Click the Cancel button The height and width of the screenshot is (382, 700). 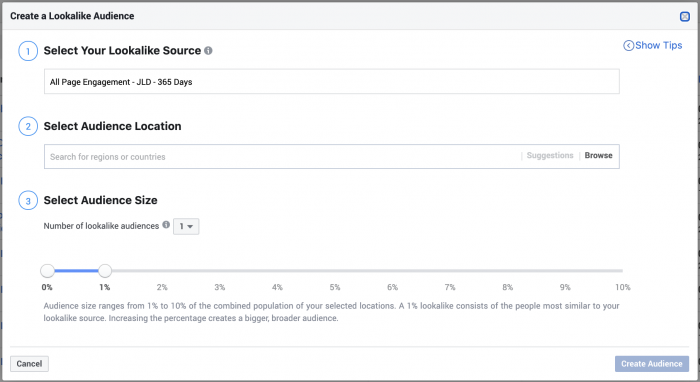pyautogui.click(x=29, y=364)
